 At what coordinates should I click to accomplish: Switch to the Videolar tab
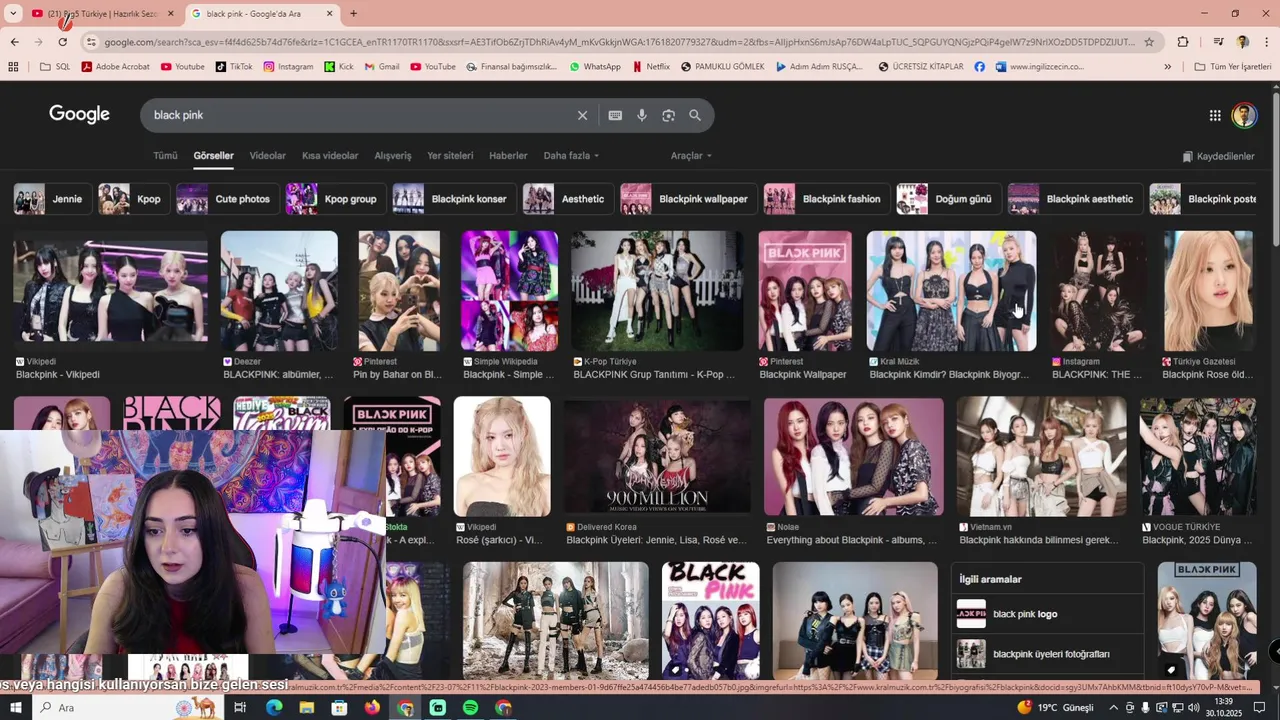tap(267, 156)
